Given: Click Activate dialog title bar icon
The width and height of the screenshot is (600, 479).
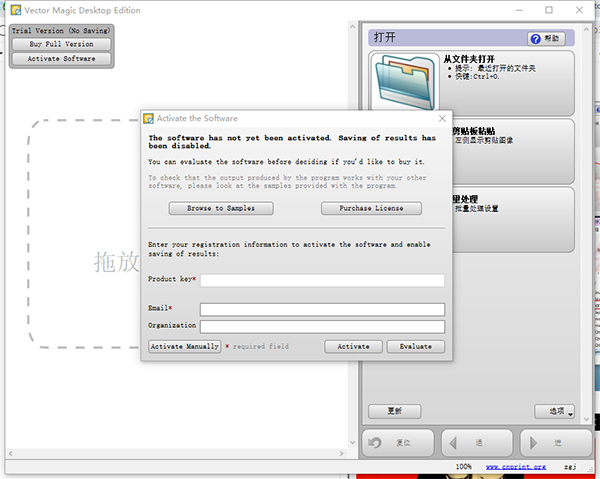Looking at the screenshot, I should tap(148, 119).
